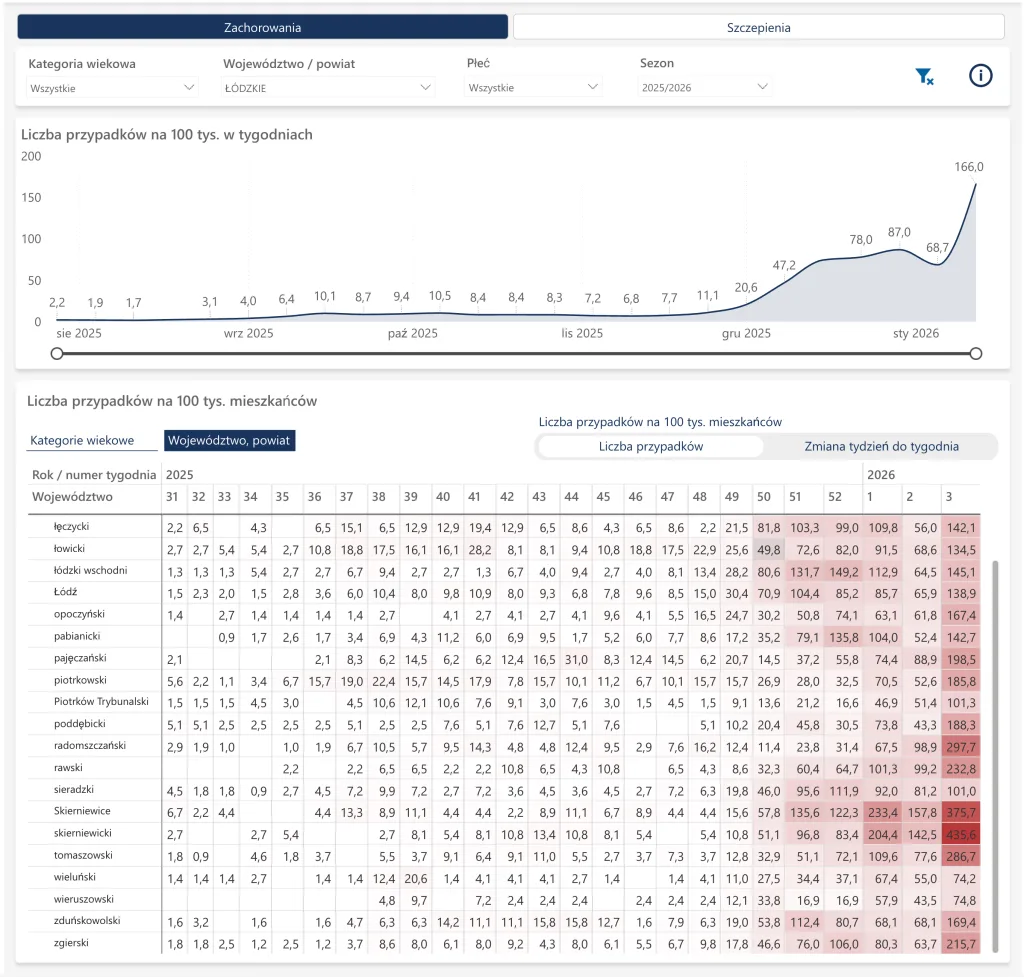Switch to the Szczepienia tab

click(x=758, y=27)
